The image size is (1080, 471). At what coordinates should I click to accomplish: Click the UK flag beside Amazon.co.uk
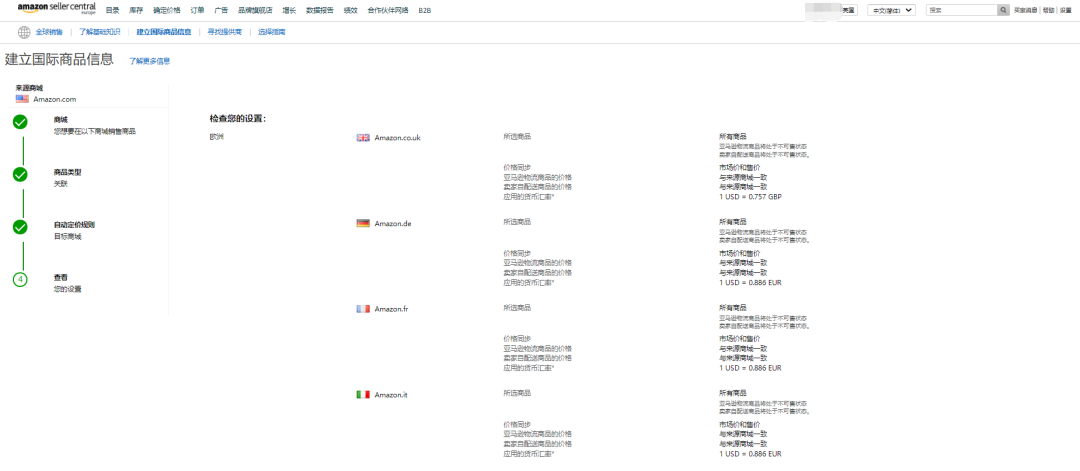[x=363, y=138]
